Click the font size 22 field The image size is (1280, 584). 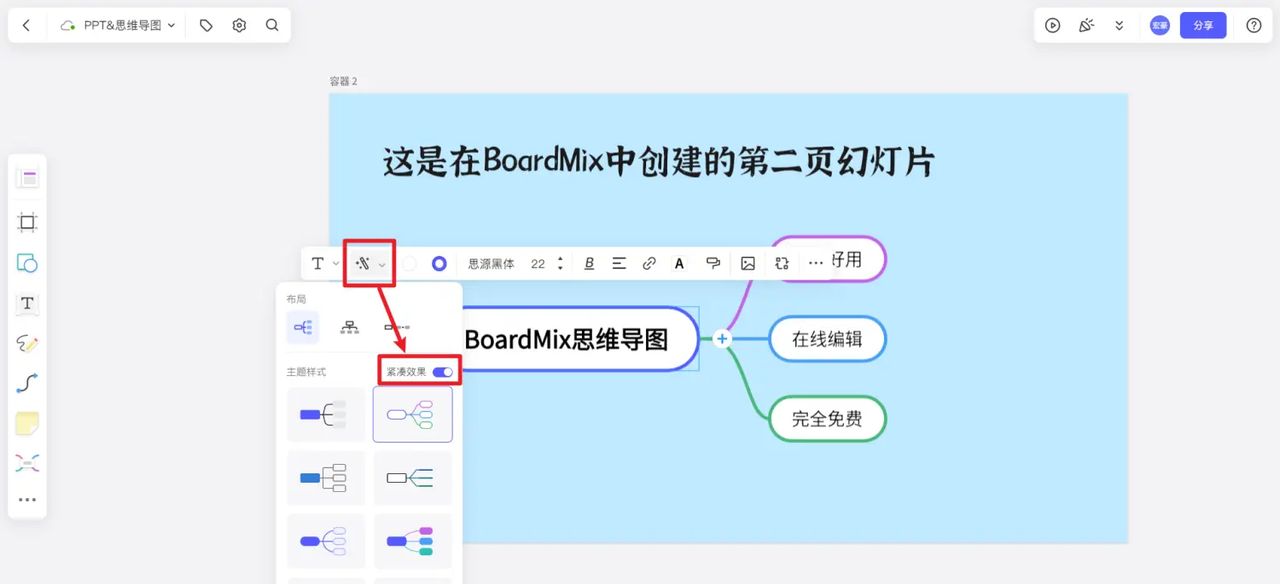point(538,264)
